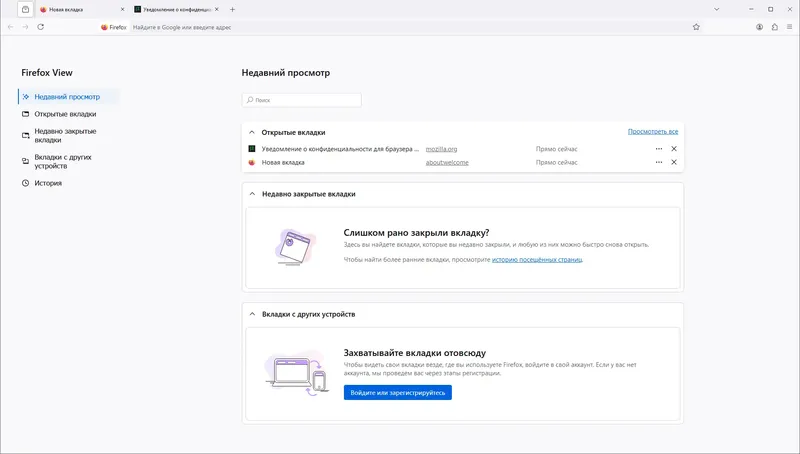Close the about:welcome tab row

pos(674,162)
